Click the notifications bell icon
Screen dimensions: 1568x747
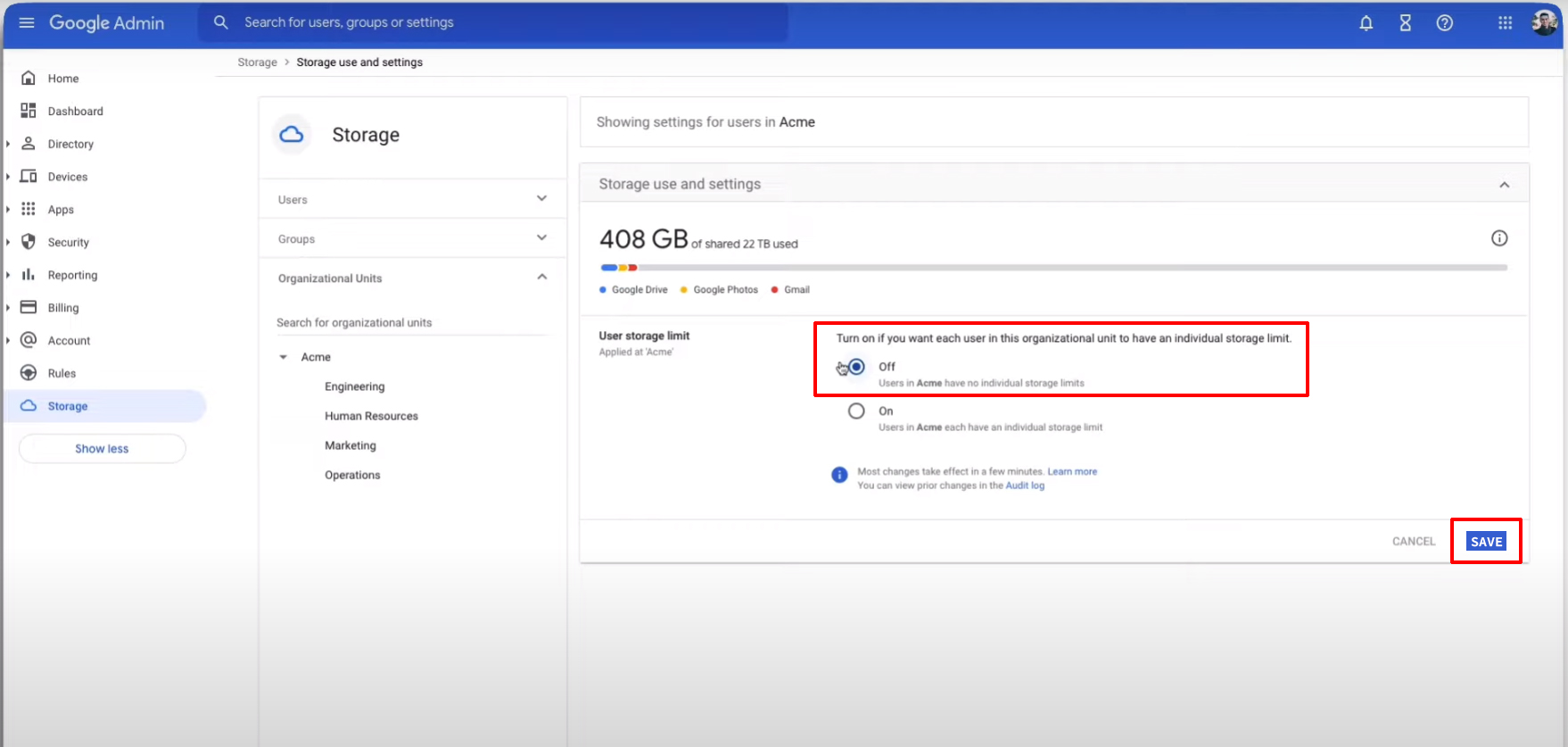(1366, 23)
